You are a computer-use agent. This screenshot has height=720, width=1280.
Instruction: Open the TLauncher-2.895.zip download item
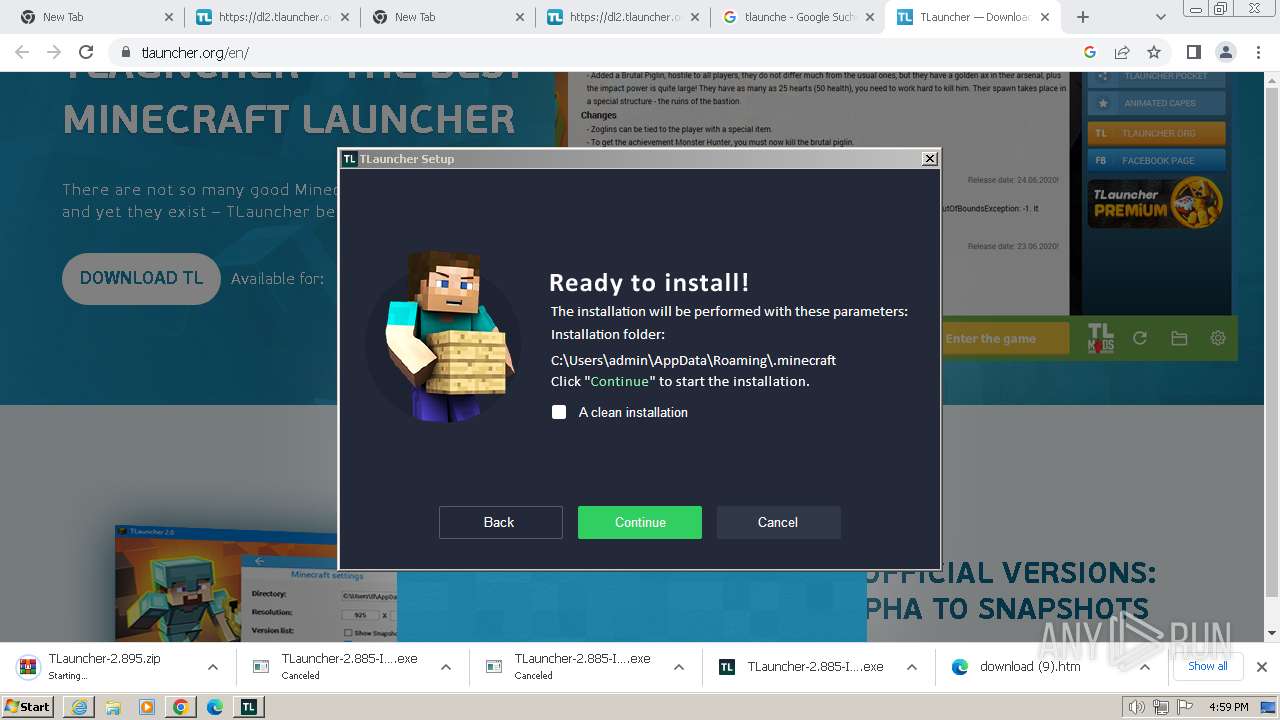click(104, 666)
